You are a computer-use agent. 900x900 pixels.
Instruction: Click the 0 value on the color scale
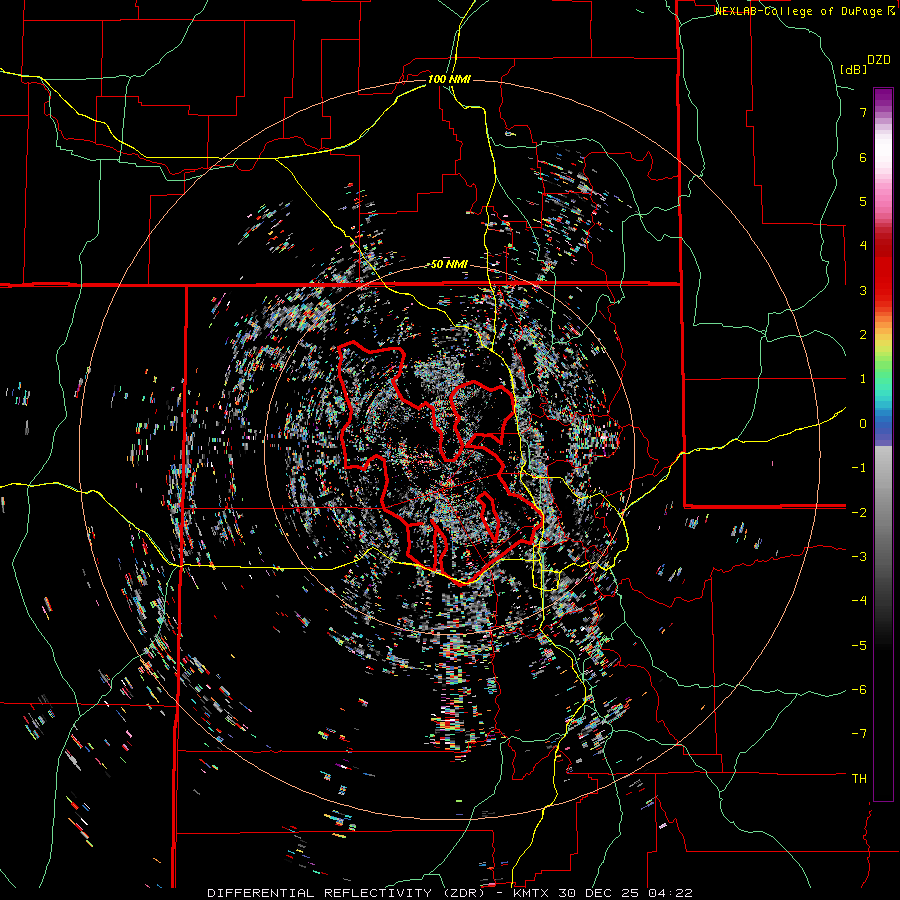[863, 424]
